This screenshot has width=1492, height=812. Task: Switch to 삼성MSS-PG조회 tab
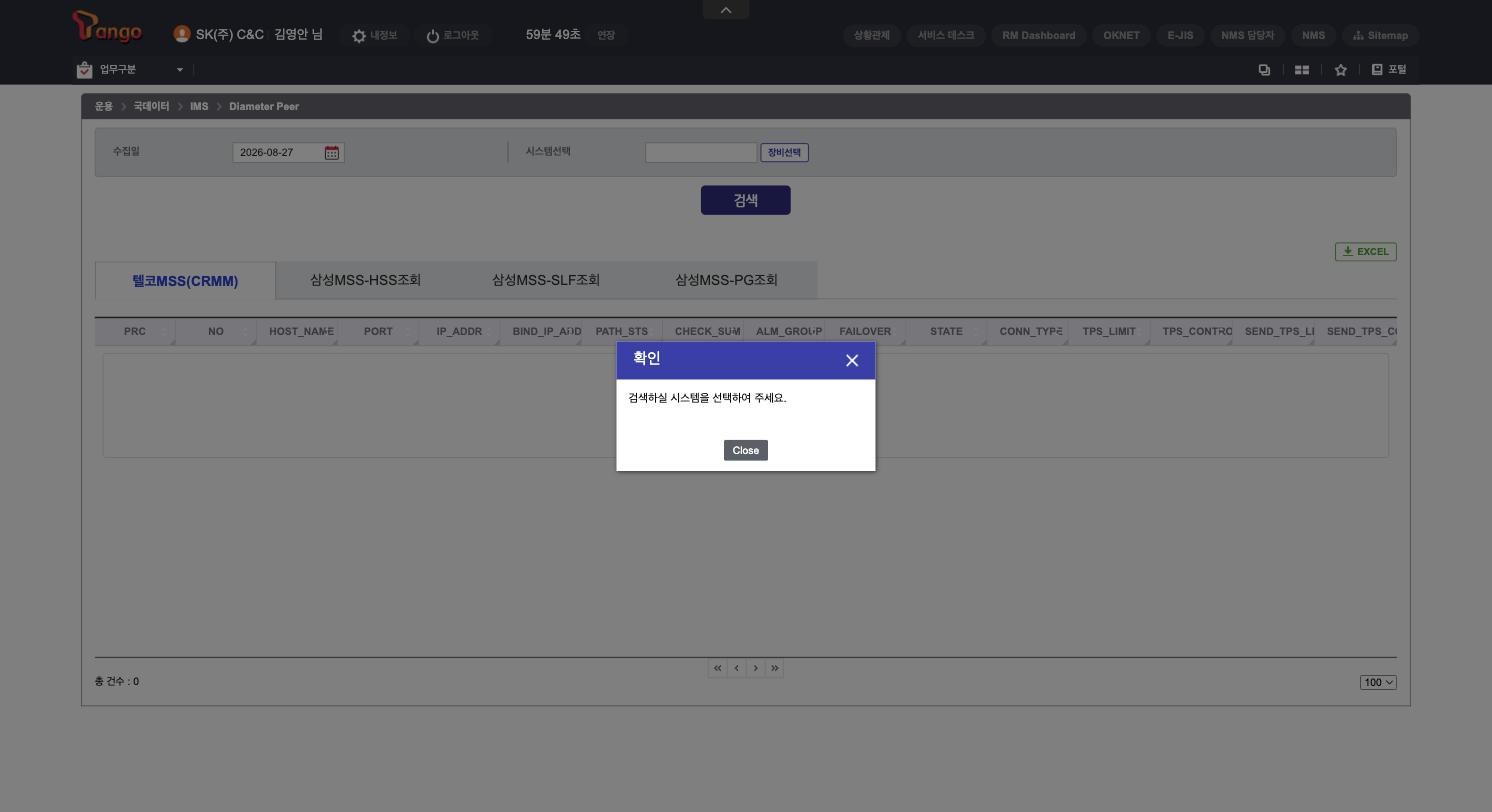pyautogui.click(x=726, y=280)
